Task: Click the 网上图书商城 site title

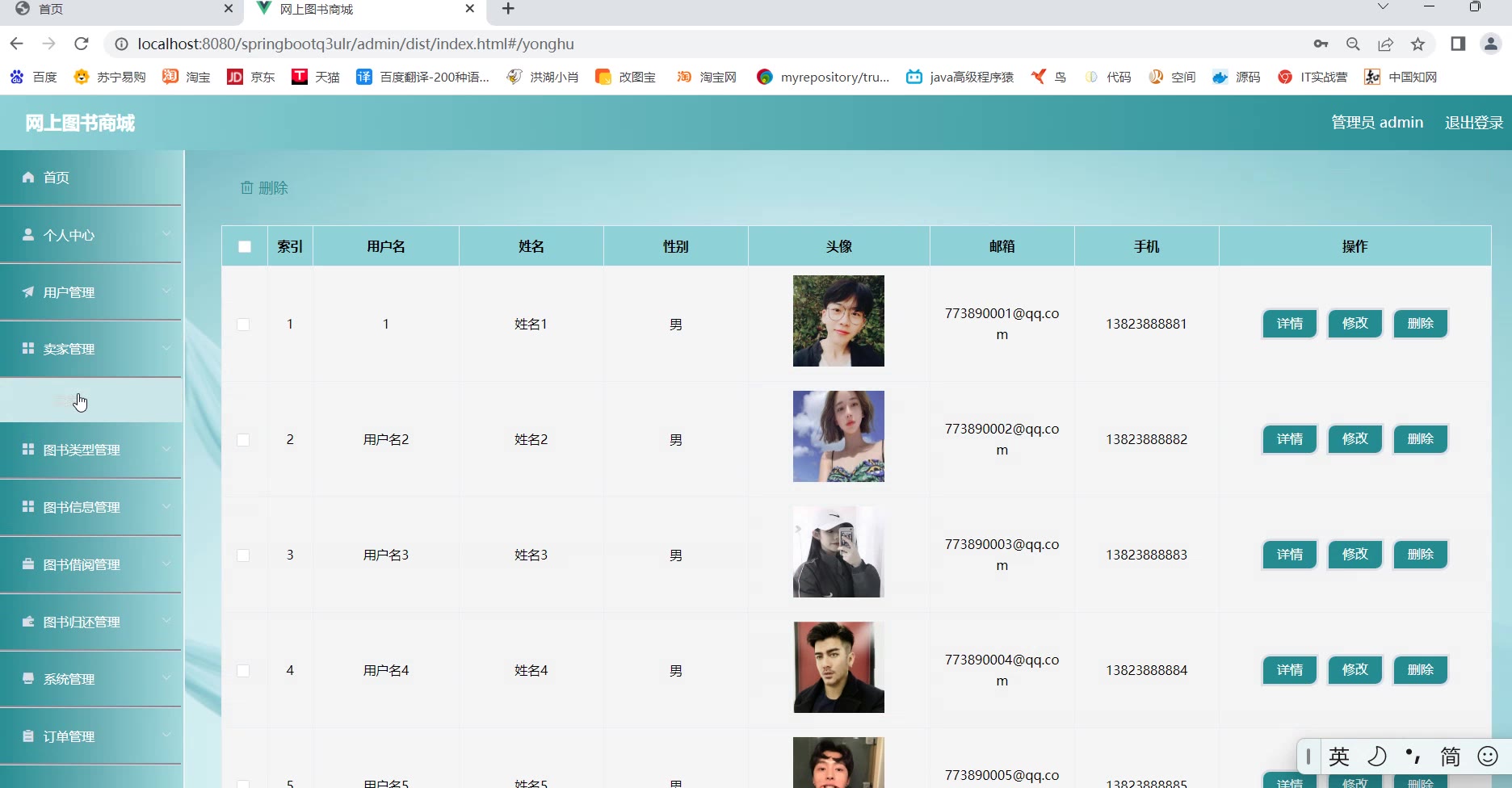Action: coord(80,123)
